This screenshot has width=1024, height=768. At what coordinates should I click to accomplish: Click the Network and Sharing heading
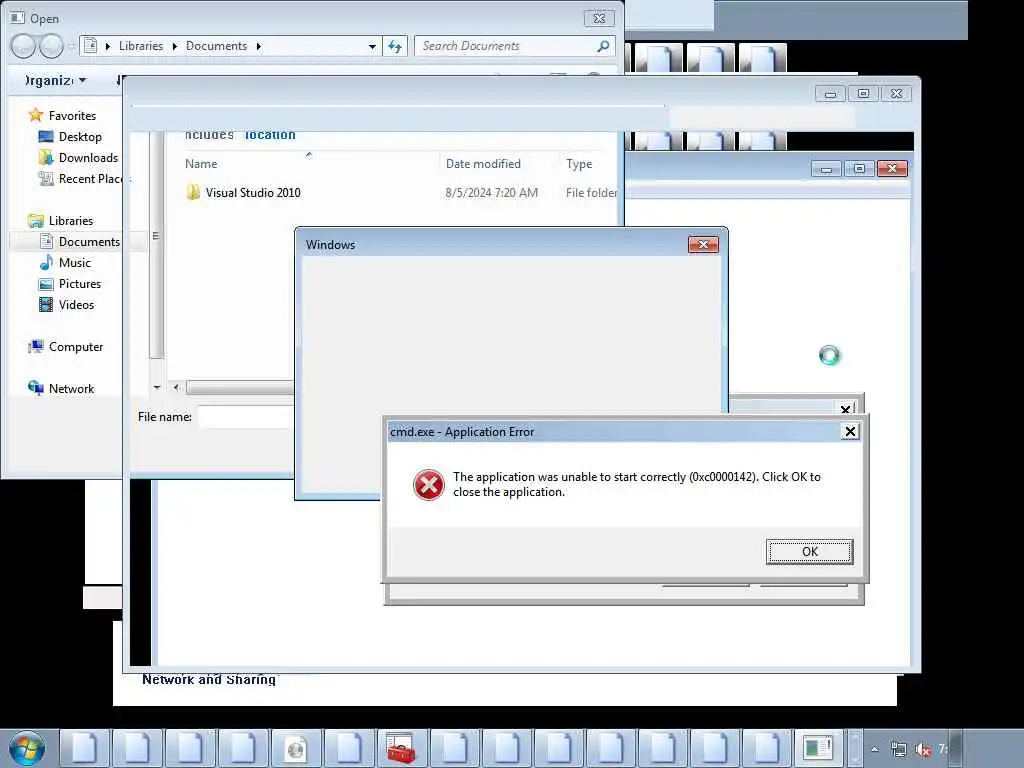[210, 680]
